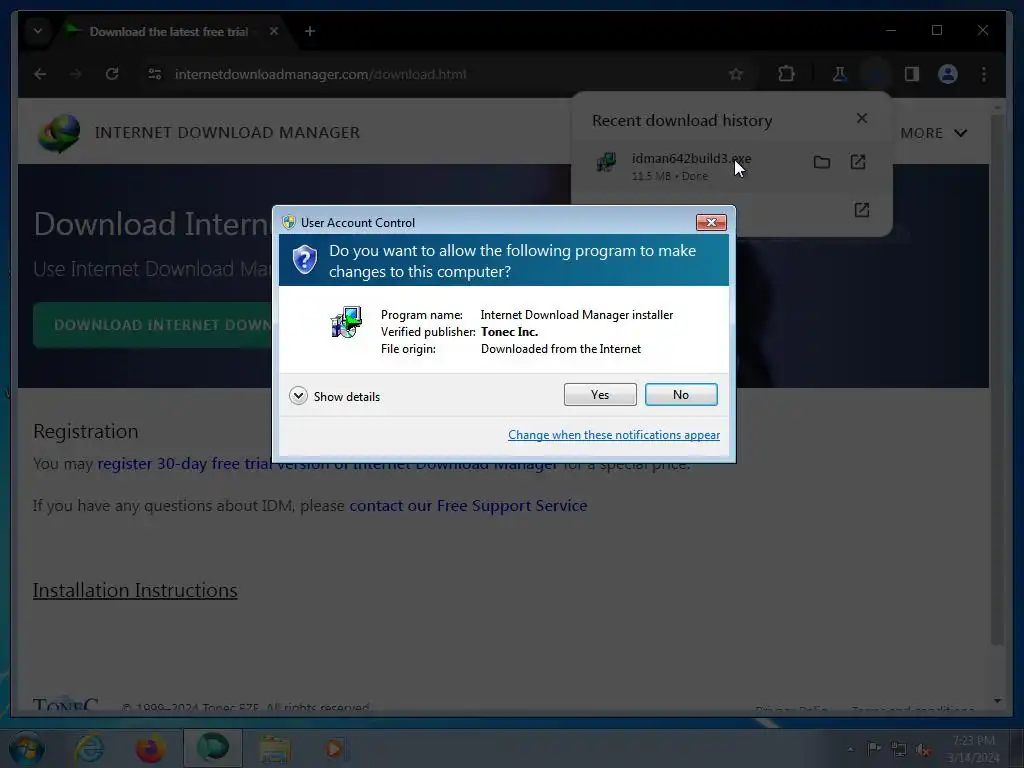Open Change when these notifications appear link
1024x768 pixels.
tap(614, 435)
